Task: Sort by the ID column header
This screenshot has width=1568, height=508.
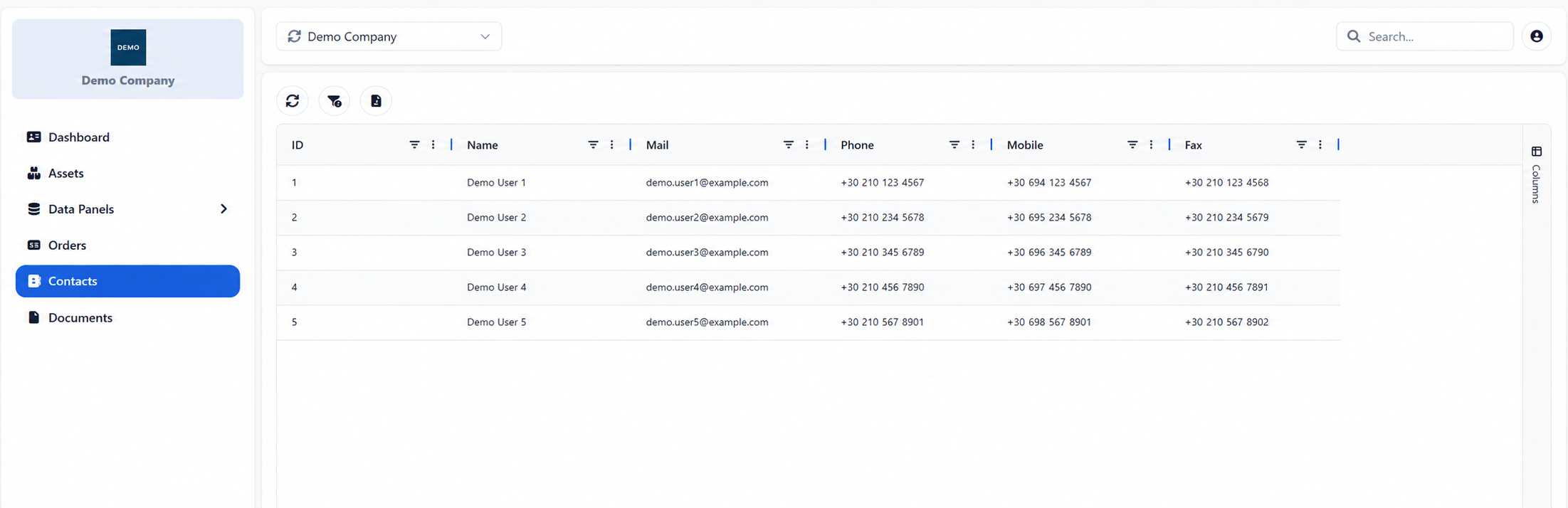Action: click(x=298, y=145)
